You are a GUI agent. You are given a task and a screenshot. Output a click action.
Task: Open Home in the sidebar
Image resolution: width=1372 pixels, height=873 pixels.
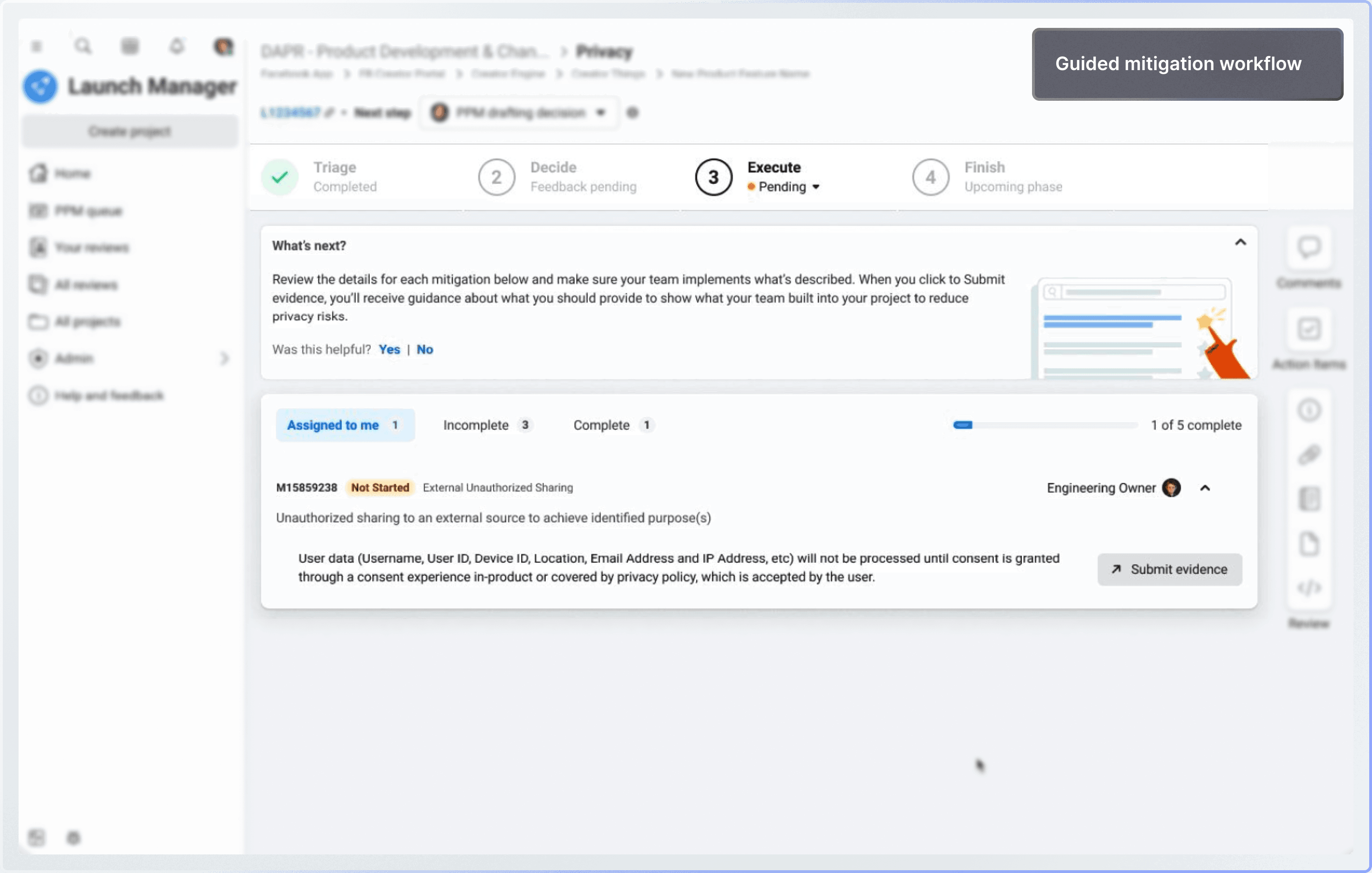(x=72, y=174)
